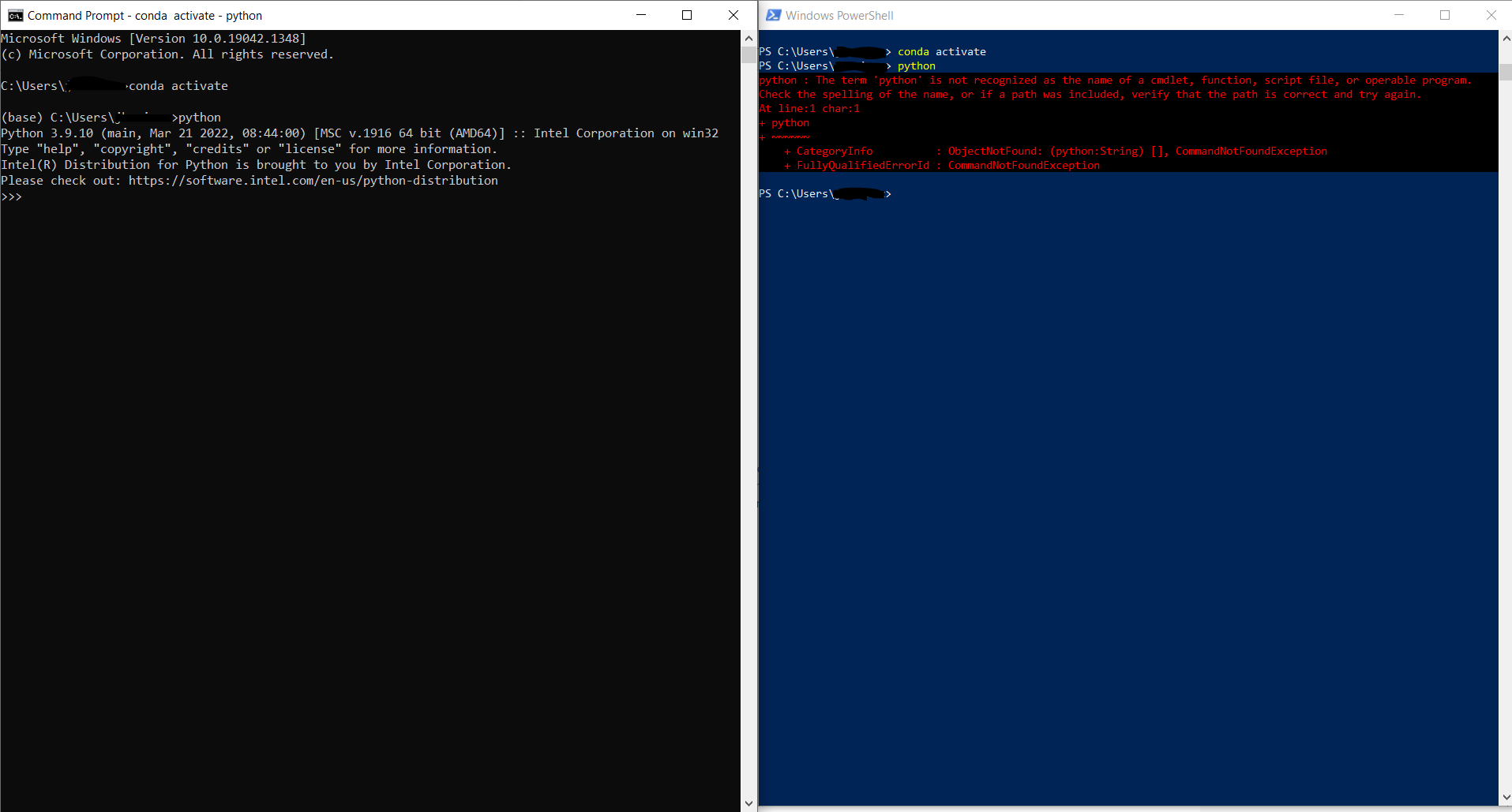Open the Command Prompt title bar icon menu
Screen dimensions: 1512x812
point(15,15)
